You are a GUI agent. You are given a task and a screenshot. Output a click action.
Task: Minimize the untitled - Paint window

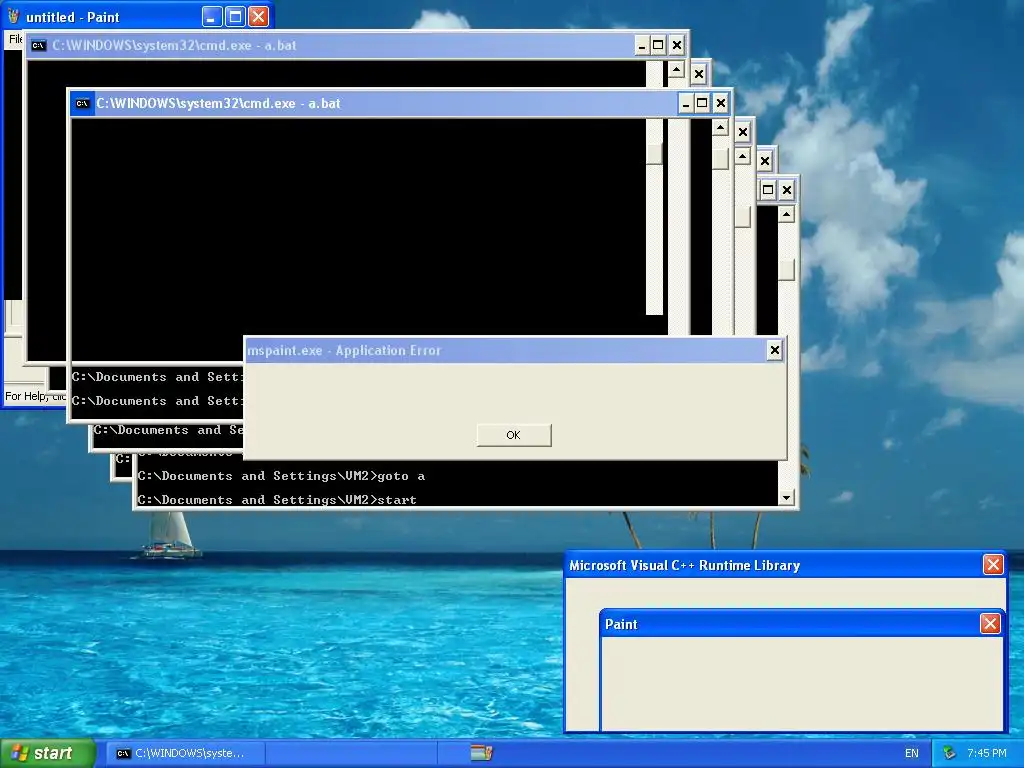click(212, 16)
